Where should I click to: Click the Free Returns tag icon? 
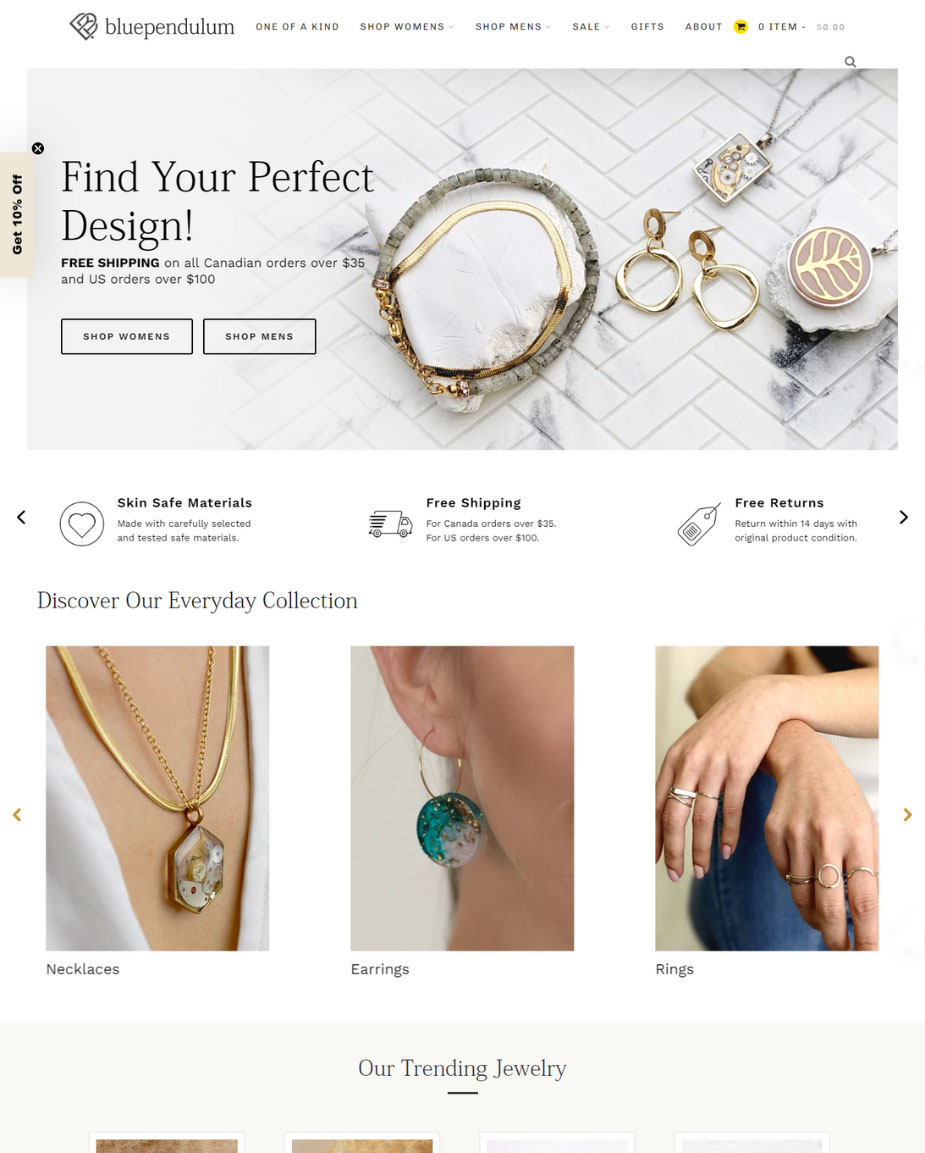point(699,524)
